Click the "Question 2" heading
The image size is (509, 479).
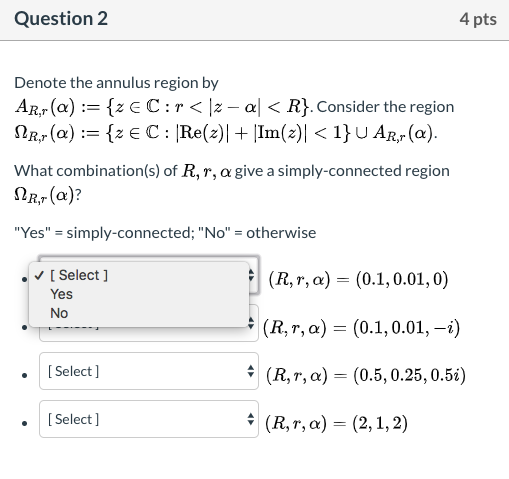click(x=61, y=18)
